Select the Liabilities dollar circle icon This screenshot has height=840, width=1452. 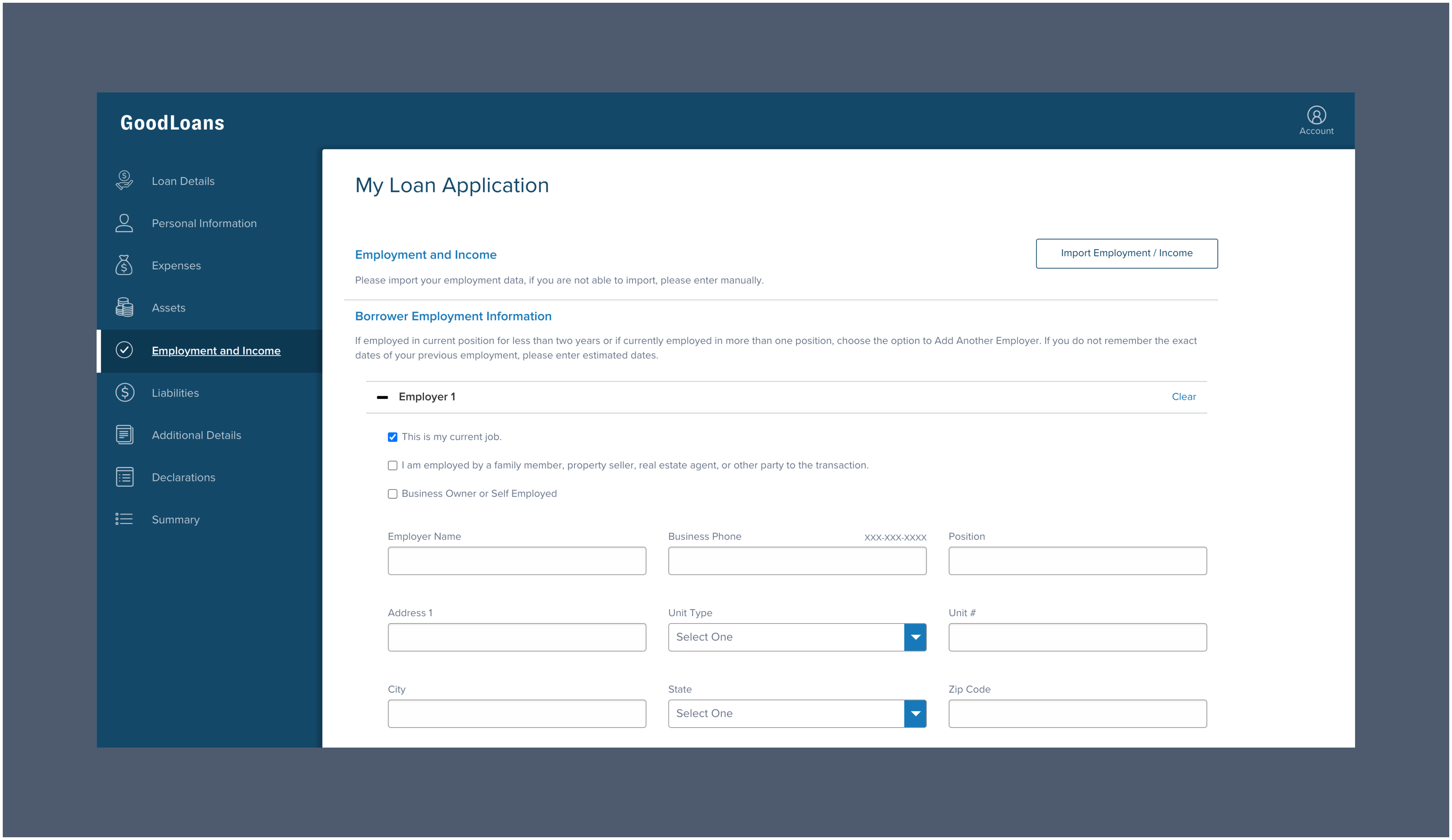click(x=124, y=392)
